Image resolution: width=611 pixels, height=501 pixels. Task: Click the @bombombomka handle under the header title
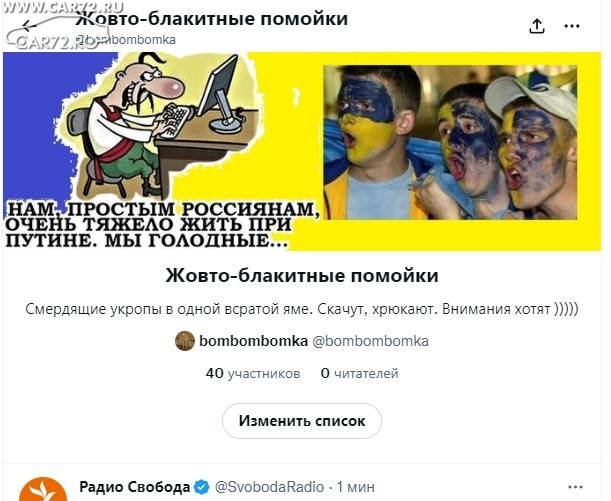tap(125, 40)
